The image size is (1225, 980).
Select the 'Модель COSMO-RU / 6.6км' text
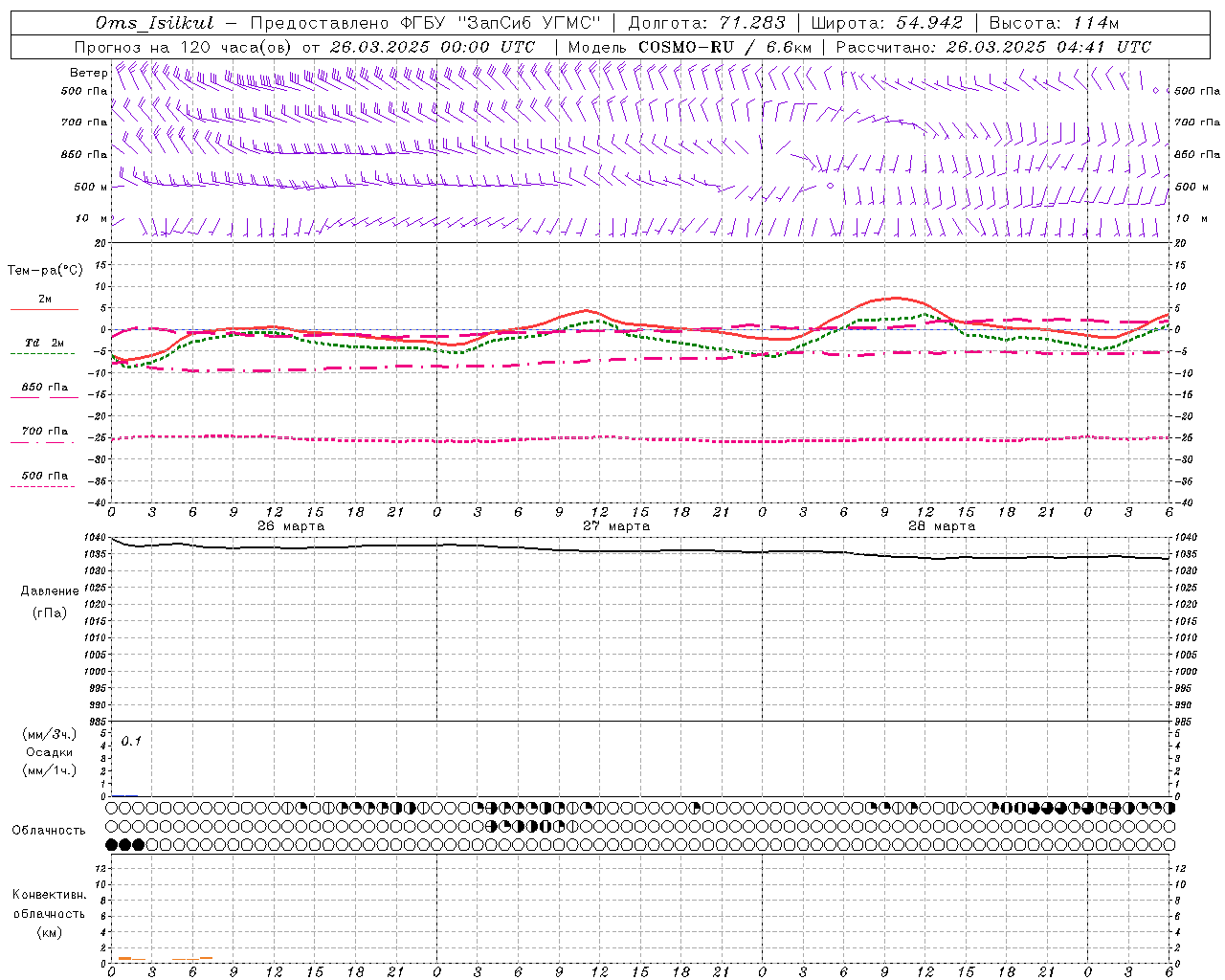(690, 47)
